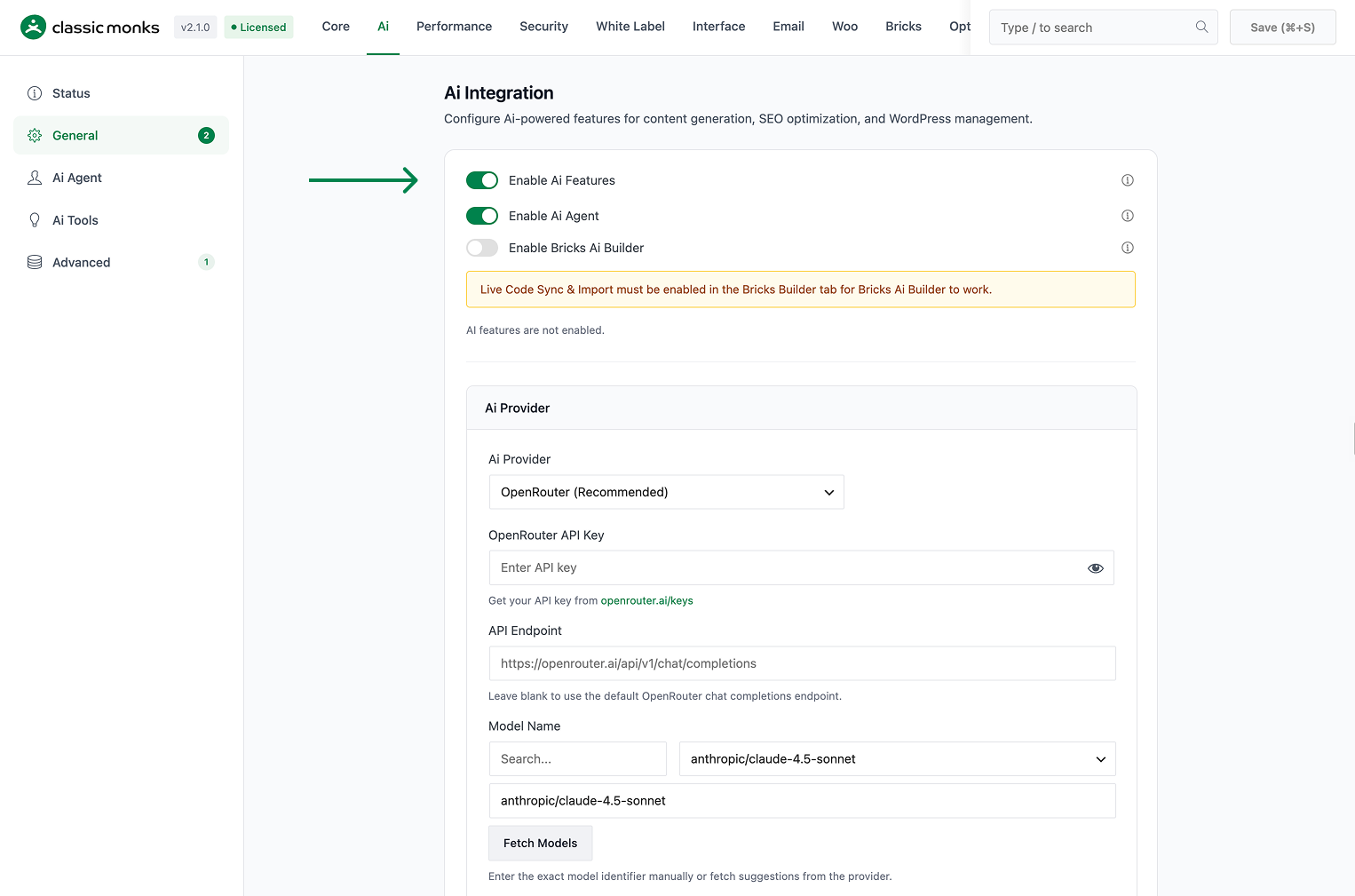Open Ai Agent sidebar section
This screenshot has height=896, width=1355.
coord(121,178)
